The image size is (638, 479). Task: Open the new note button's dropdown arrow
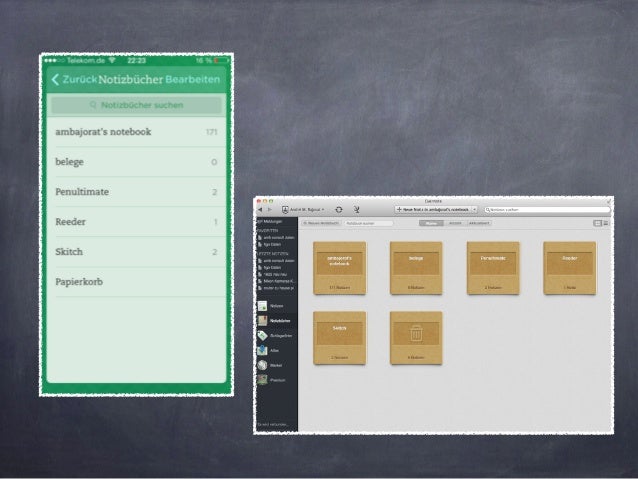(474, 210)
